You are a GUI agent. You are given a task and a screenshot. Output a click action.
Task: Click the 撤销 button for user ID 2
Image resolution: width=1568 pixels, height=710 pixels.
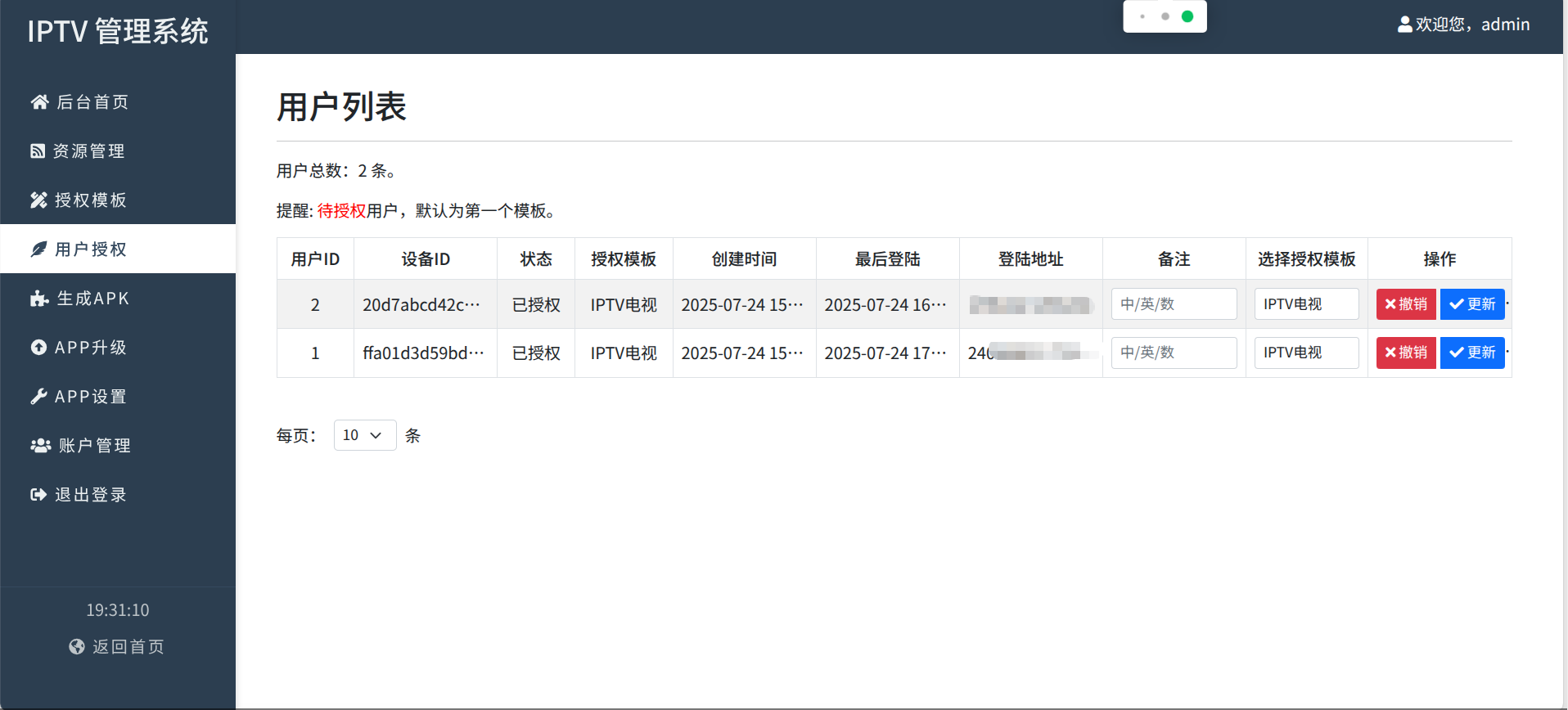(1406, 304)
